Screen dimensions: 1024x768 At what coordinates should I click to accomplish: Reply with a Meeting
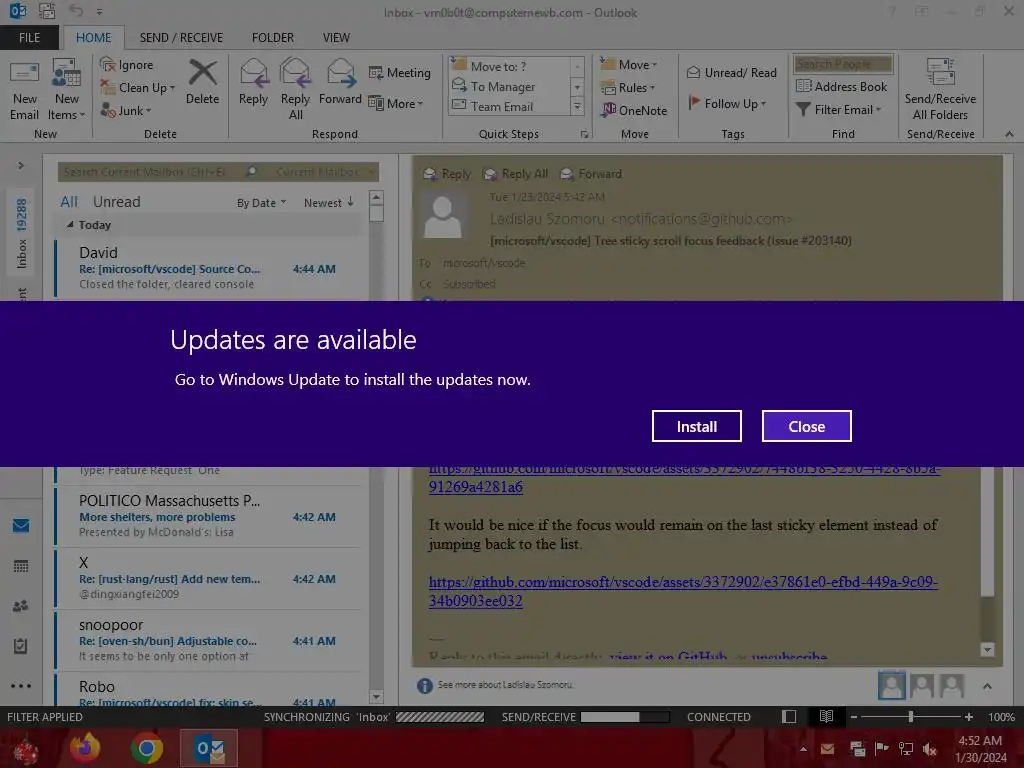(x=400, y=72)
